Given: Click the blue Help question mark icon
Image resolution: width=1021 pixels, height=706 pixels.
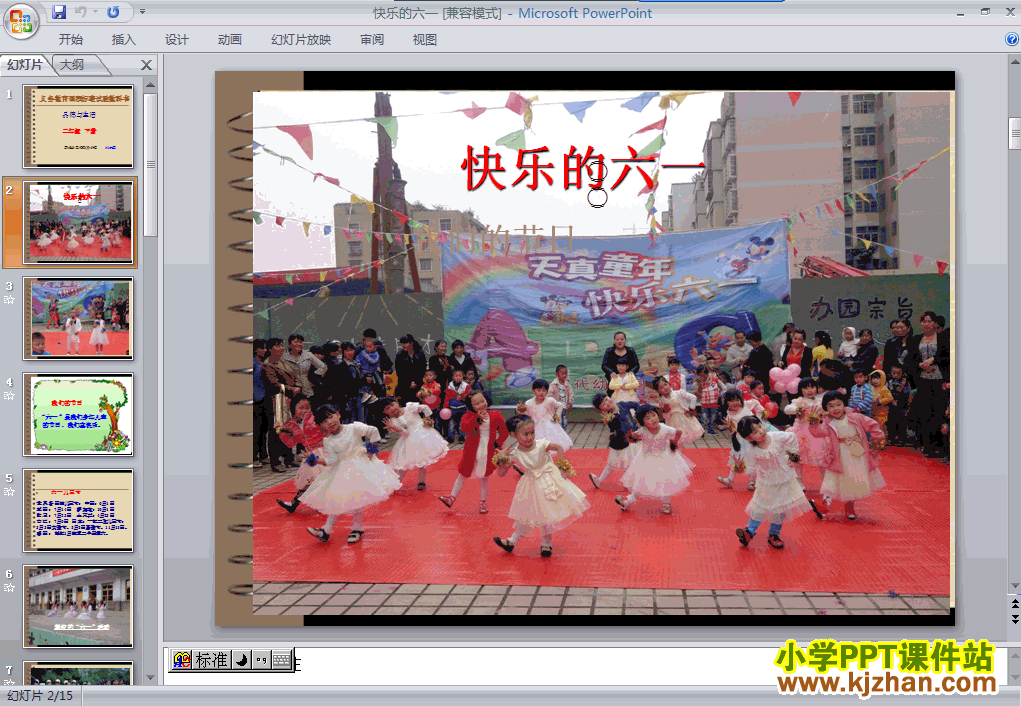Looking at the screenshot, I should [x=1012, y=39].
